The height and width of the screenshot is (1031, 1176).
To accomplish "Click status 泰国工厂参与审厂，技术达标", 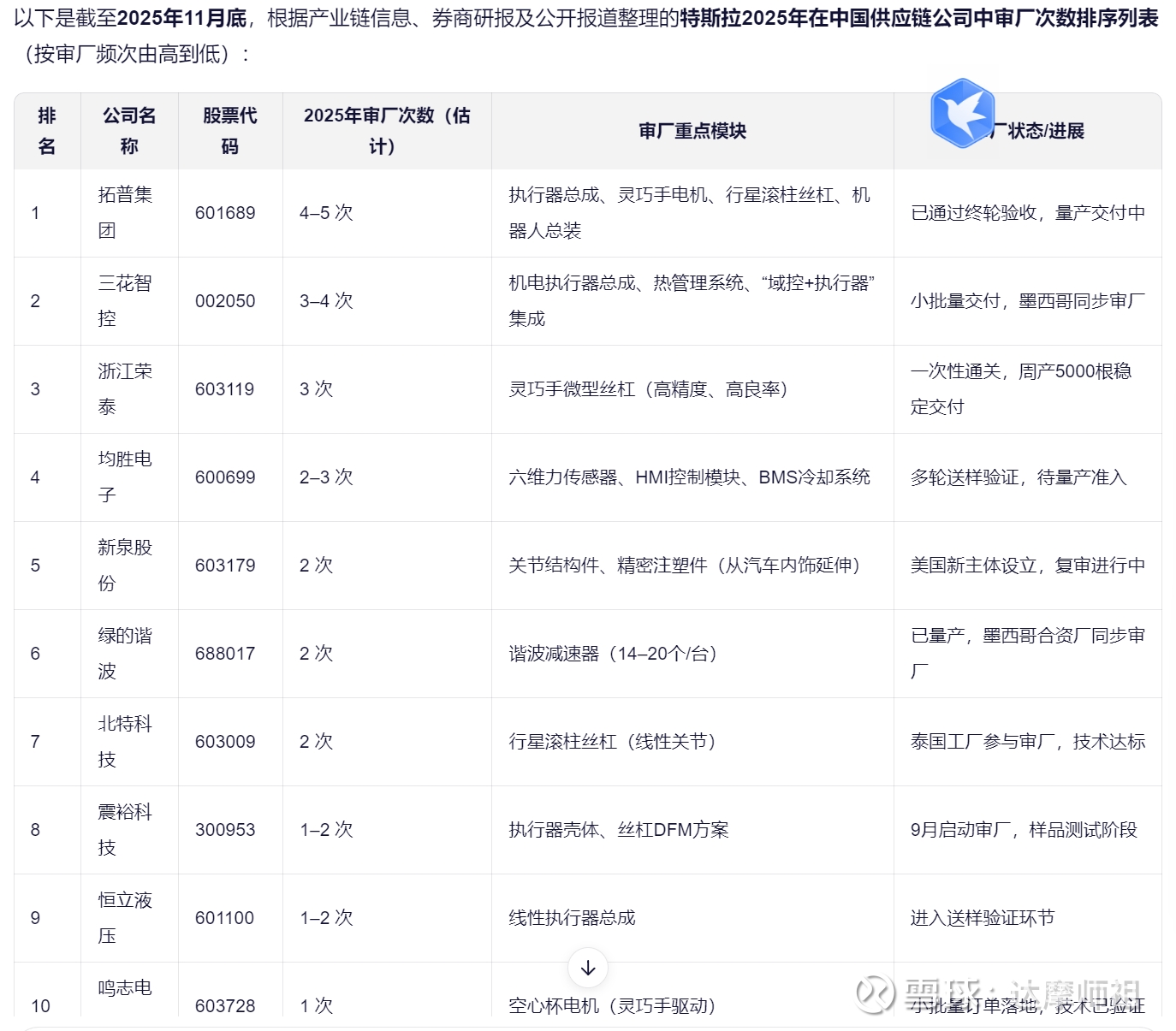I will pos(1028,742).
